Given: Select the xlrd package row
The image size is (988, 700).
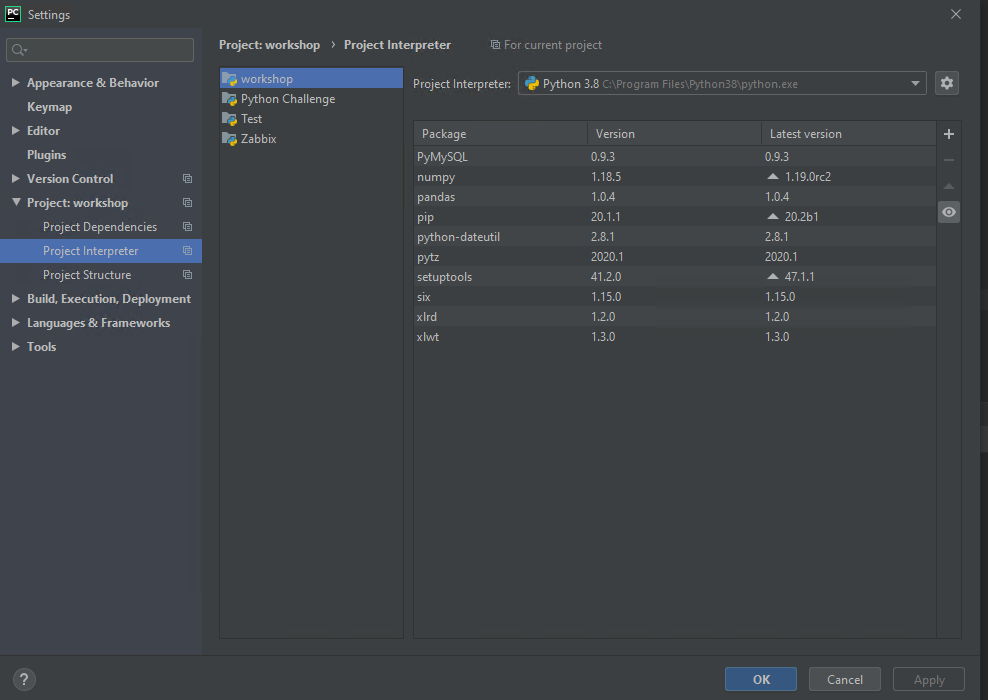Looking at the screenshot, I should point(674,317).
